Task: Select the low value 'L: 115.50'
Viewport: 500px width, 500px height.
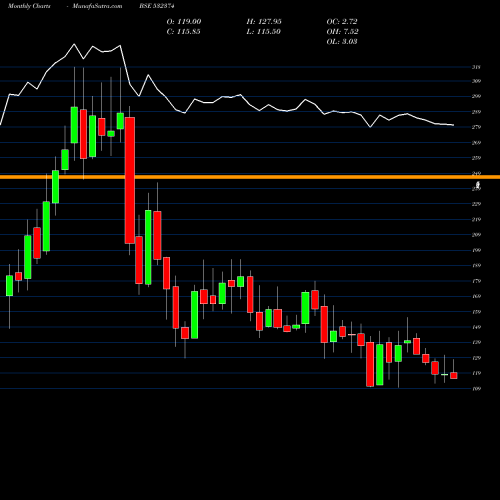Action: pos(263,31)
